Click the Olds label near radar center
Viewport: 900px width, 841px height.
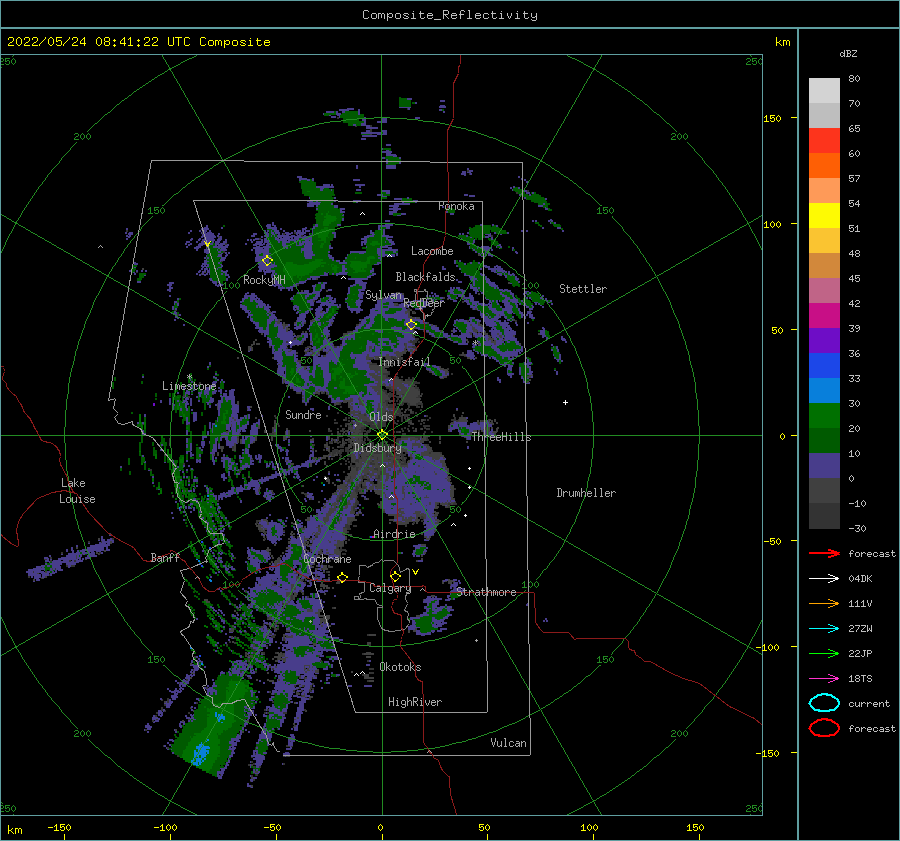381,417
